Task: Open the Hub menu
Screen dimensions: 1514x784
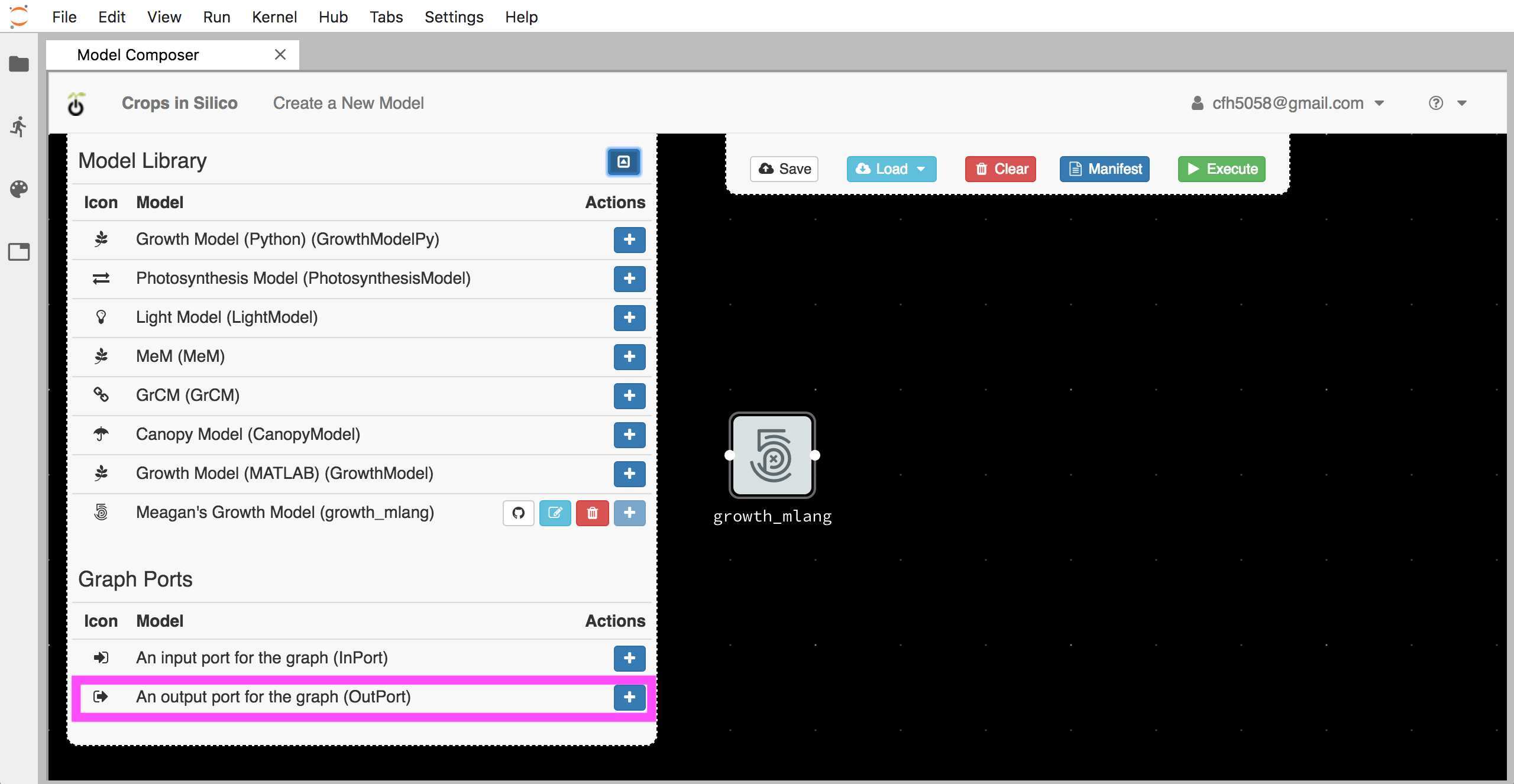Action: click(333, 17)
